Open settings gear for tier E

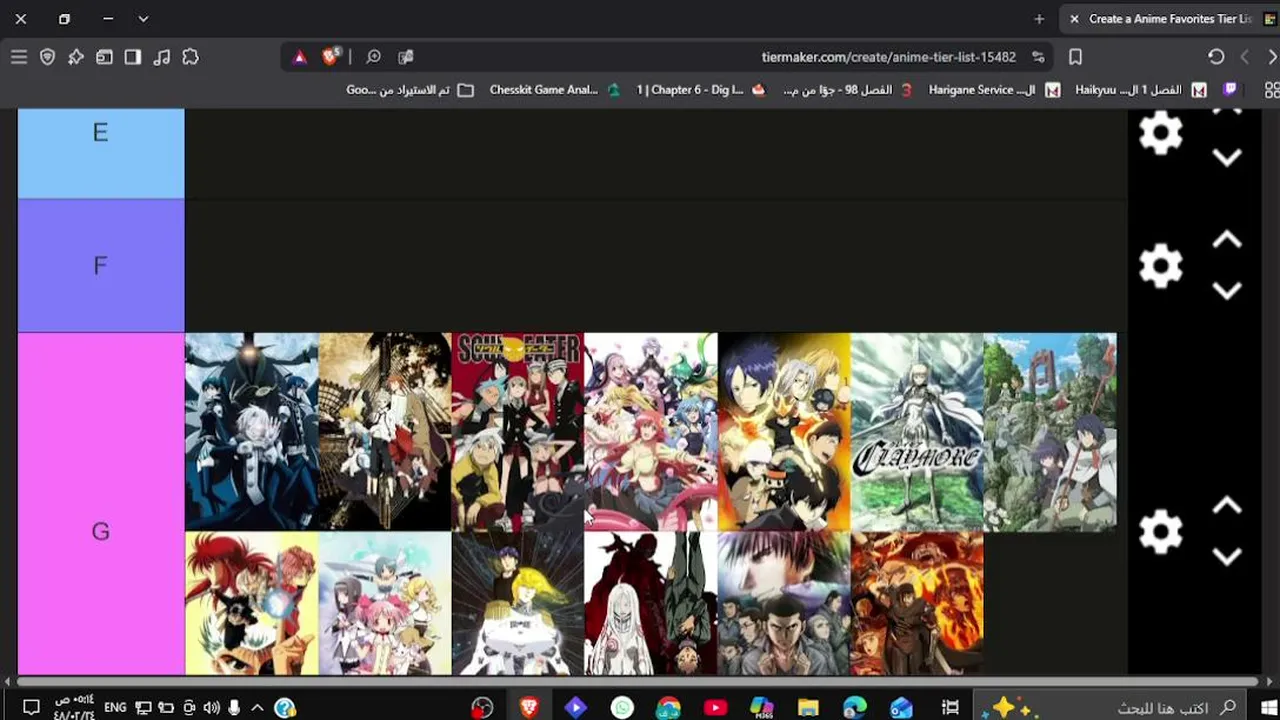(x=1160, y=133)
